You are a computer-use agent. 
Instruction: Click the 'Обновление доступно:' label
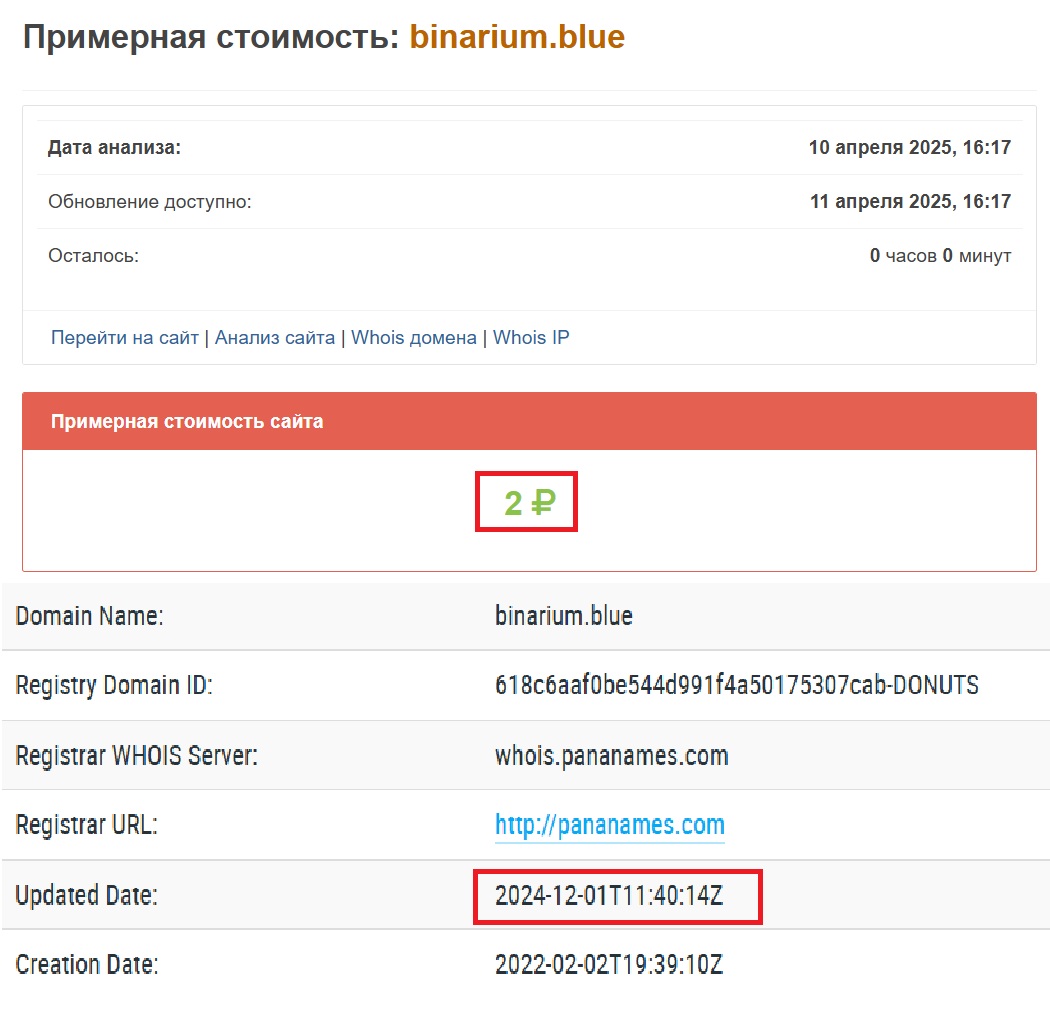click(150, 202)
